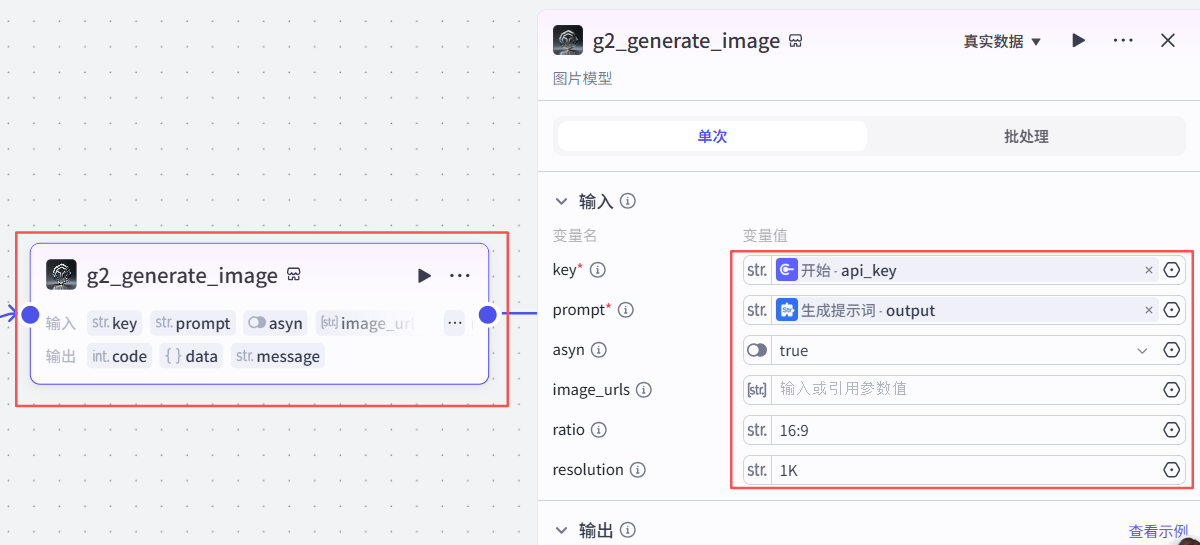Show info for the ratio parameter
This screenshot has height=545, width=1200.
pyautogui.click(x=598, y=430)
